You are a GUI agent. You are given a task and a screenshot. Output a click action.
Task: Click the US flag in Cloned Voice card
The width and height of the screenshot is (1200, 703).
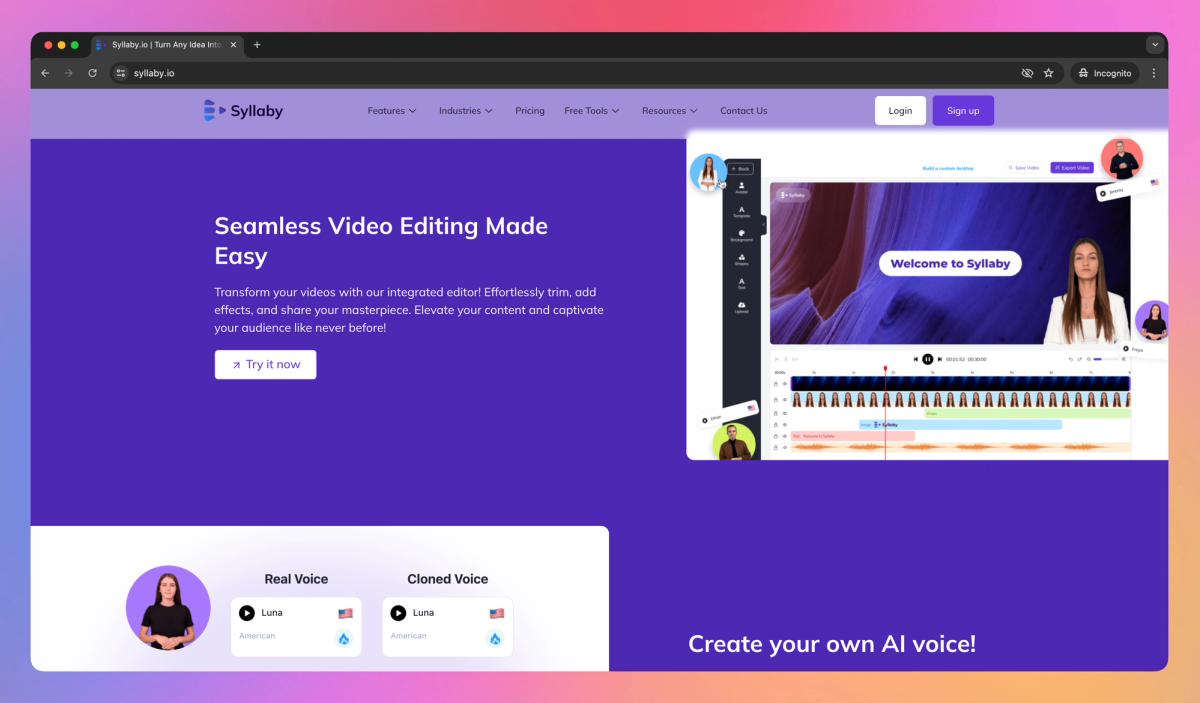click(x=496, y=613)
